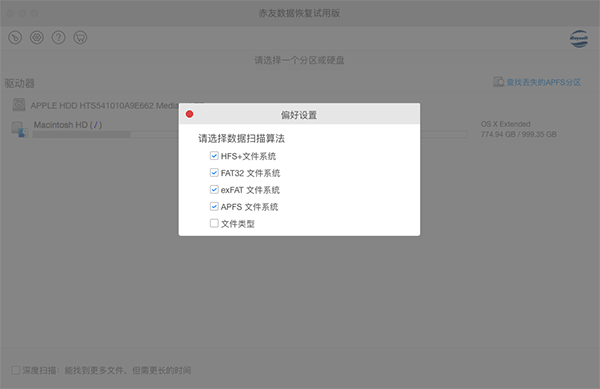The image size is (600, 389).
Task: Click the Macintosh HD usage progress bar
Action: click(250, 134)
